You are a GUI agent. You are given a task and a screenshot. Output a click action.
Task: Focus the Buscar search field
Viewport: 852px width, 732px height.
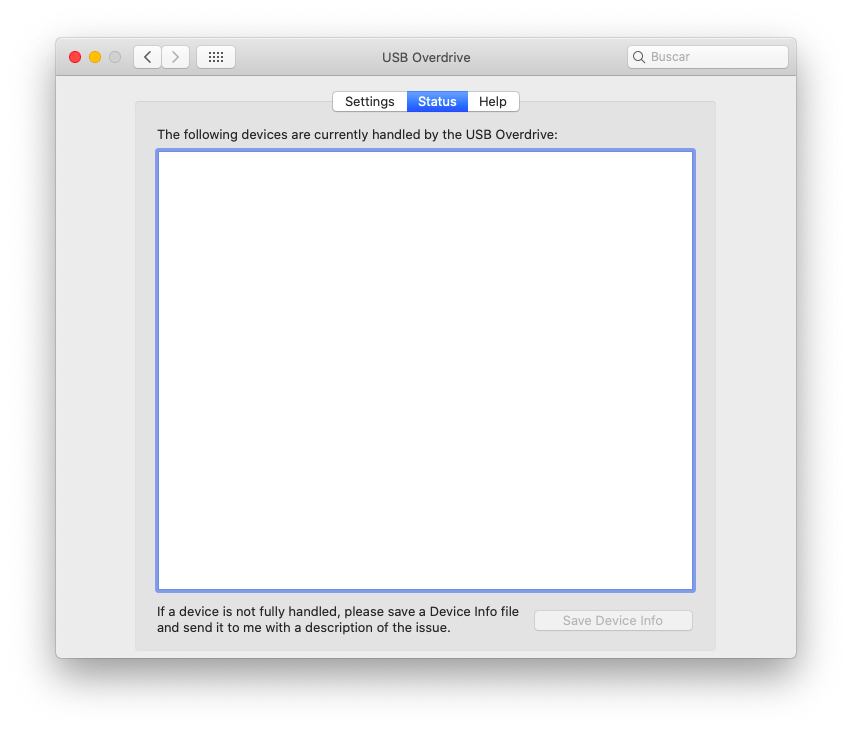coord(707,57)
